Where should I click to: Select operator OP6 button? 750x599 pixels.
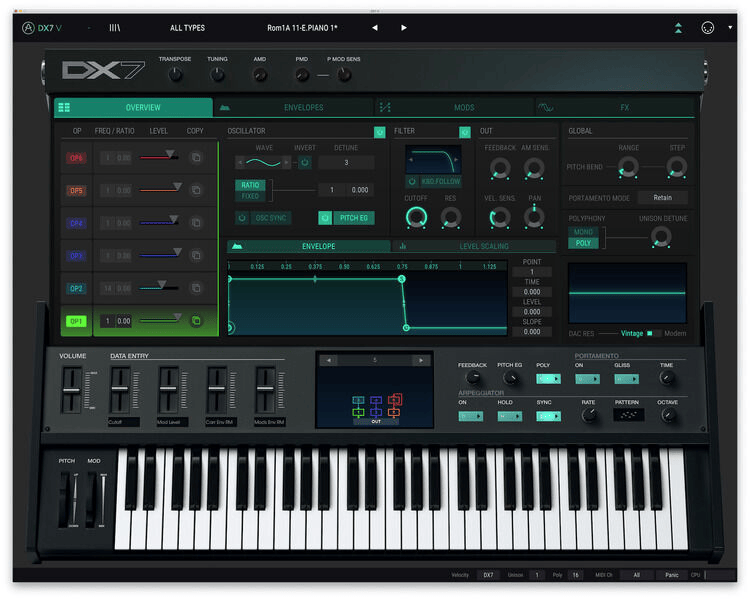[76, 158]
